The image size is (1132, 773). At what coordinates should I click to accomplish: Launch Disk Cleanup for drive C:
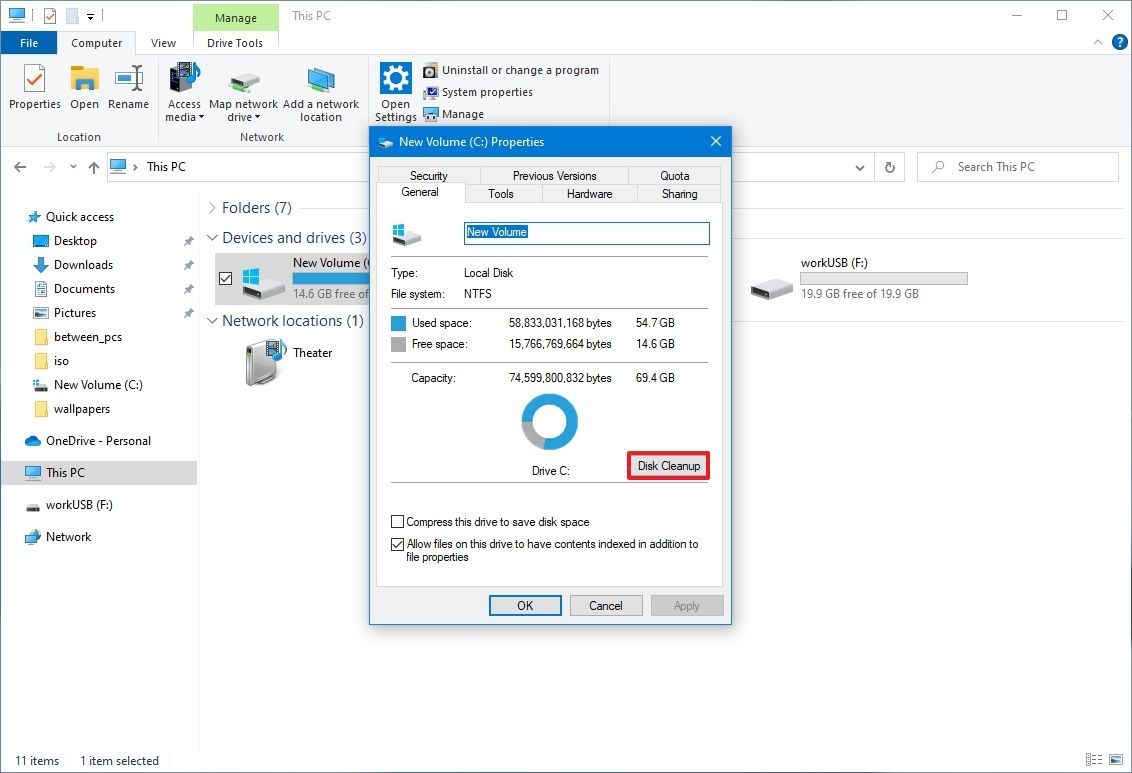point(667,465)
